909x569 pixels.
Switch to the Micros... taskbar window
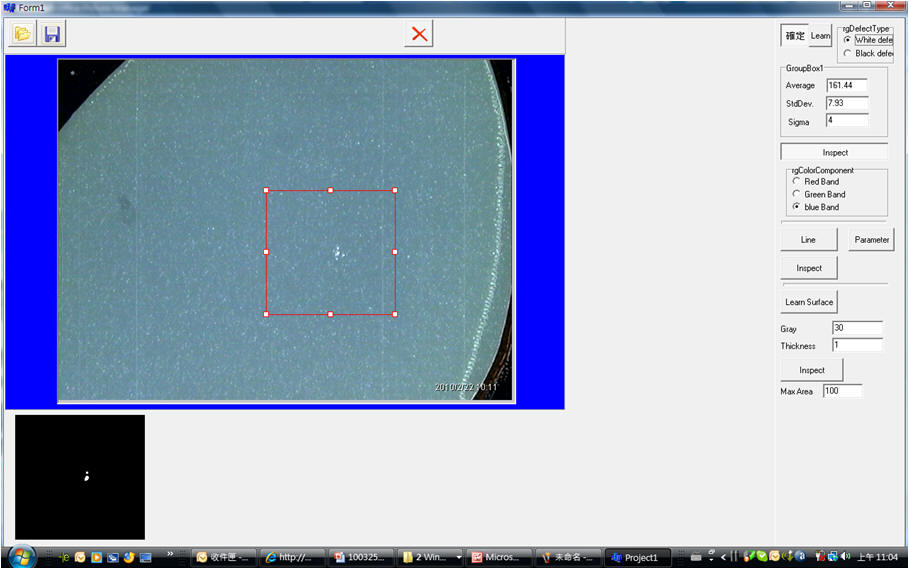coord(499,557)
